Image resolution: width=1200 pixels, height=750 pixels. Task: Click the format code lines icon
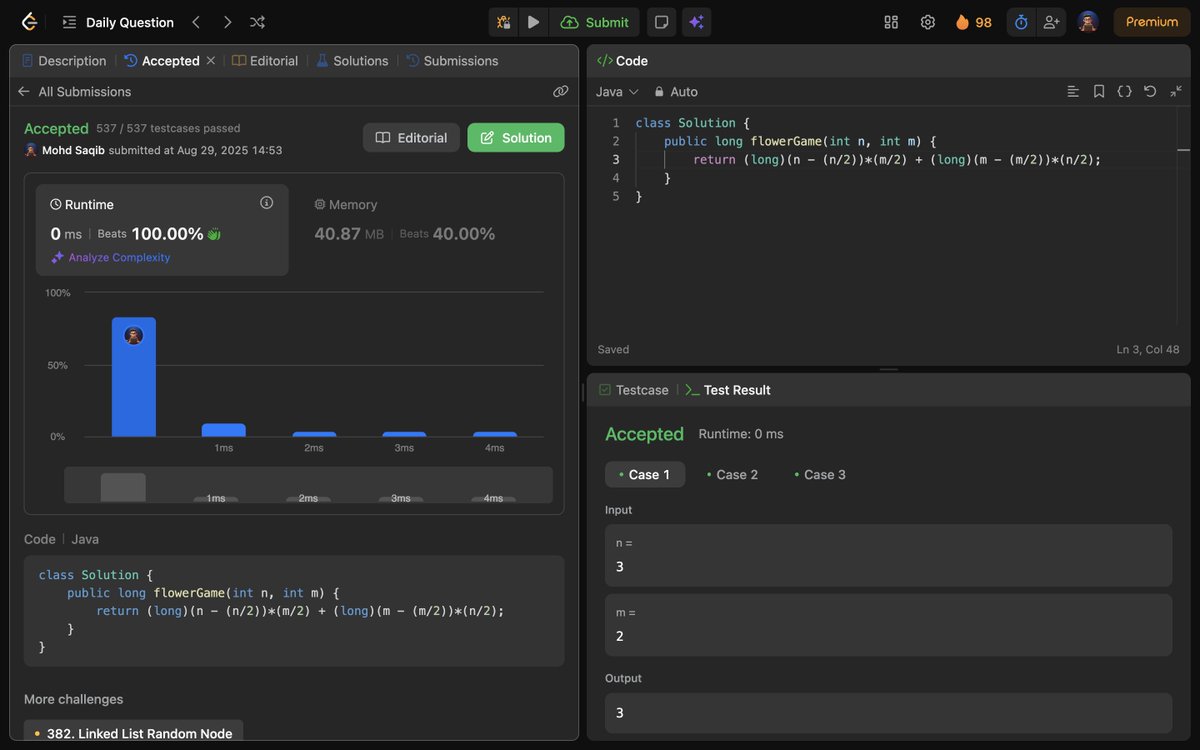[x=1073, y=92]
